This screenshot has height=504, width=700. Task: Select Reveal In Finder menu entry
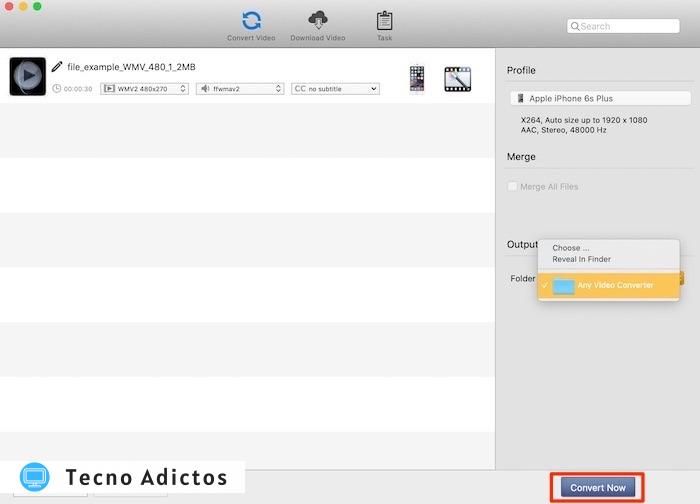581,260
